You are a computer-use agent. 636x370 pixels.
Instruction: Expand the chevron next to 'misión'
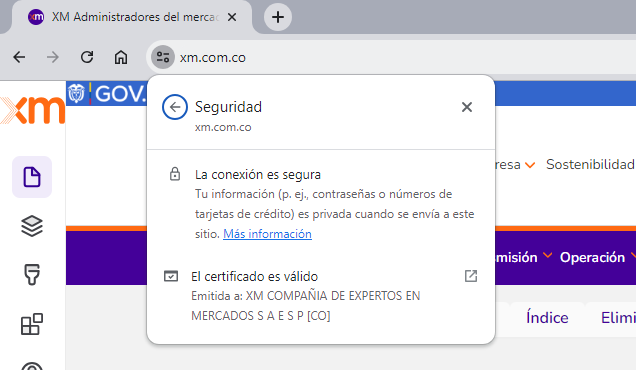(548, 255)
